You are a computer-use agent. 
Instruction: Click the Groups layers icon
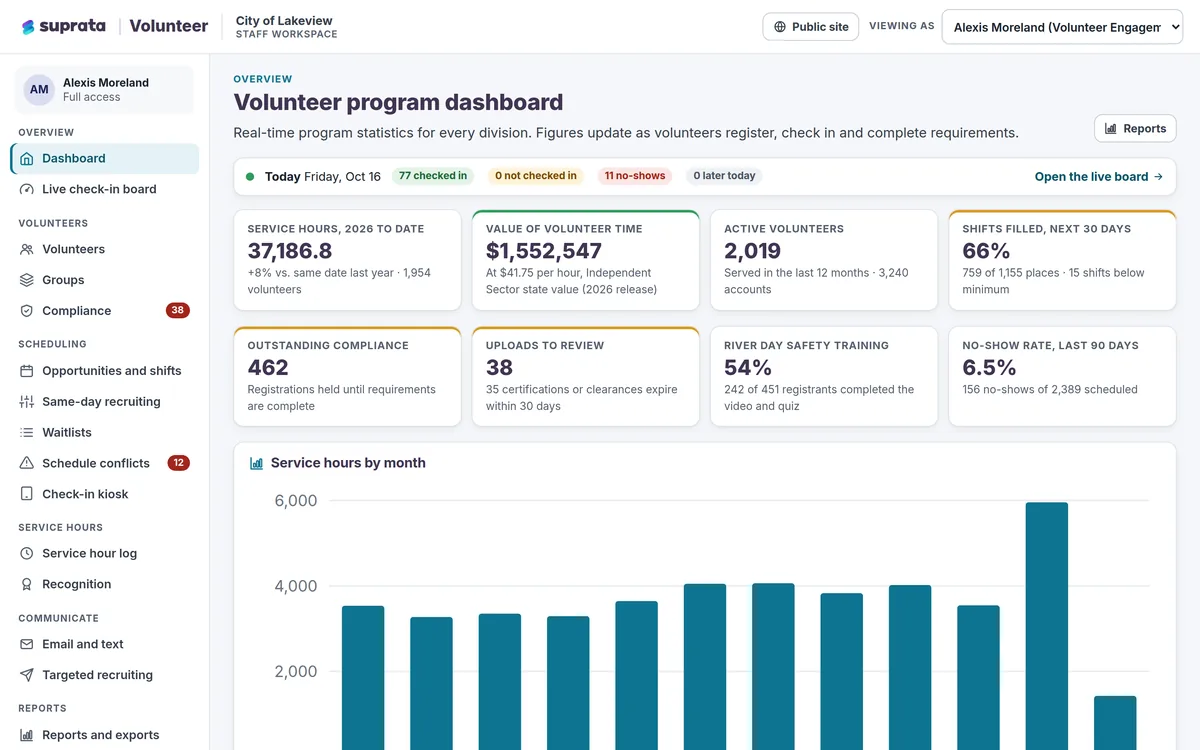(x=27, y=280)
